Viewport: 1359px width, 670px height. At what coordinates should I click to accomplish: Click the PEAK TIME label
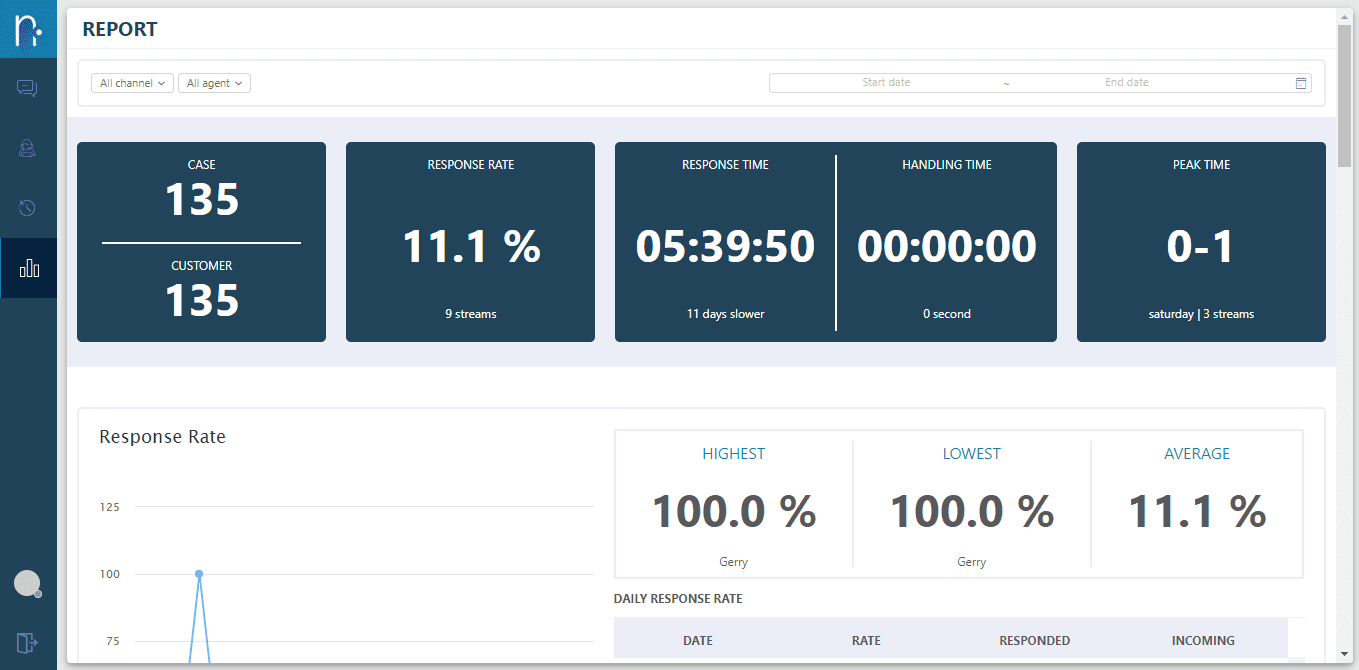click(1201, 165)
